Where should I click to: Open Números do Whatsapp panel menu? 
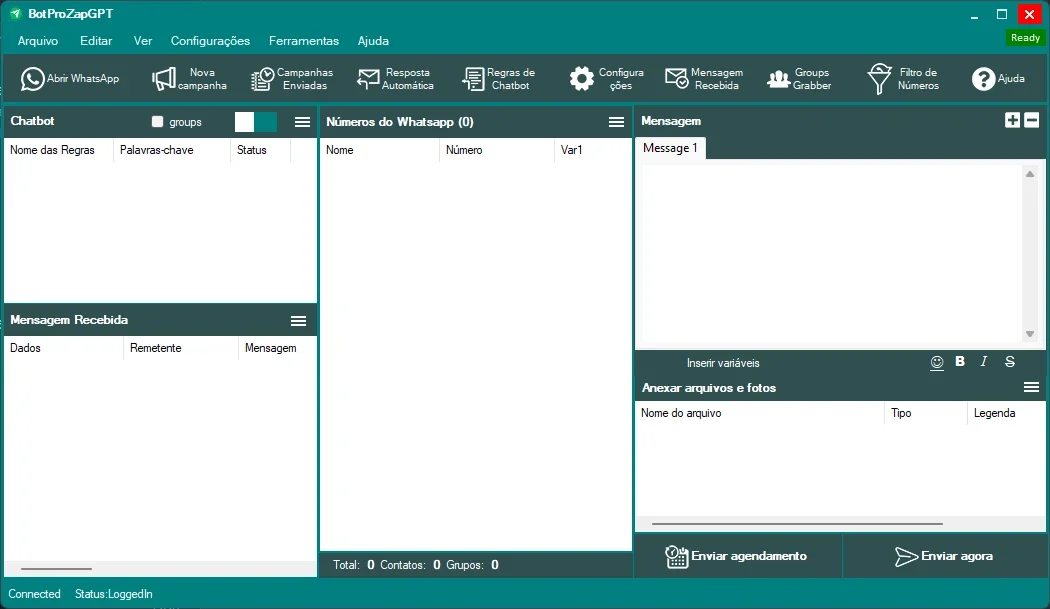[x=617, y=122]
